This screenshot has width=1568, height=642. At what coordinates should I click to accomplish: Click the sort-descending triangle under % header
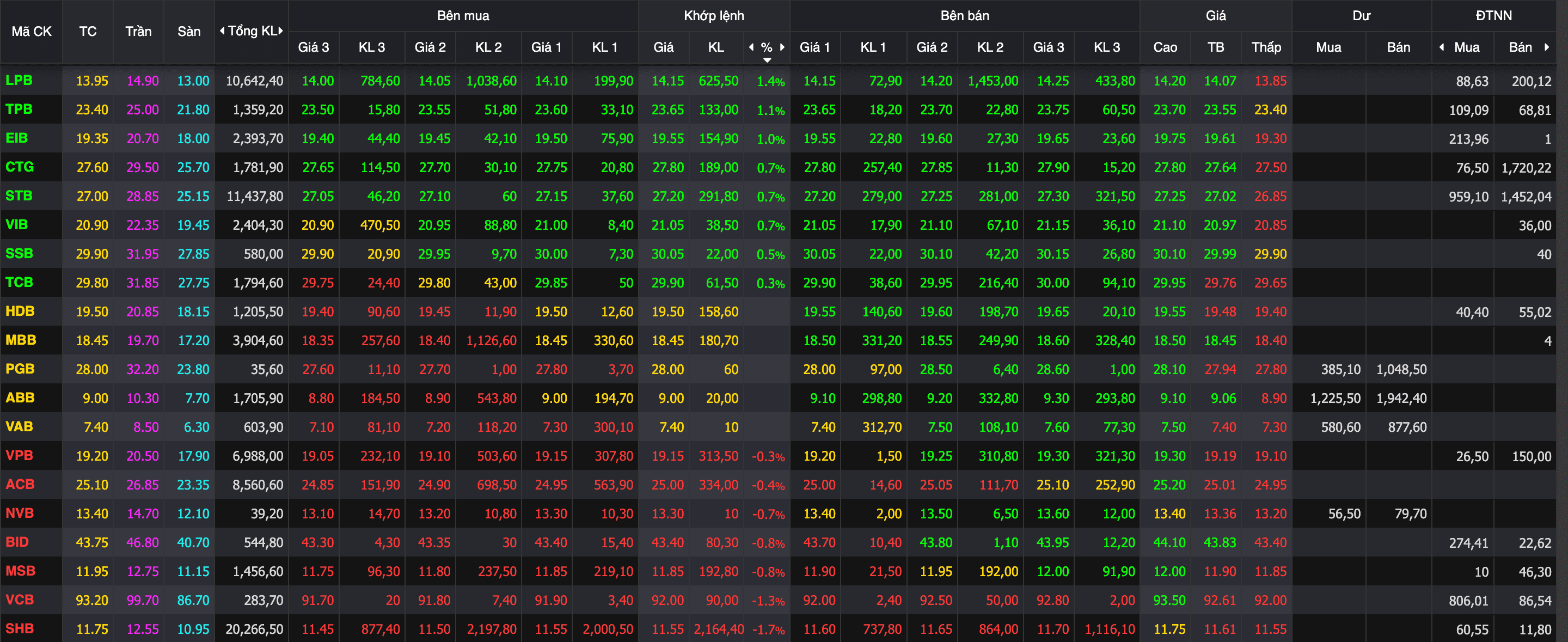tap(767, 60)
